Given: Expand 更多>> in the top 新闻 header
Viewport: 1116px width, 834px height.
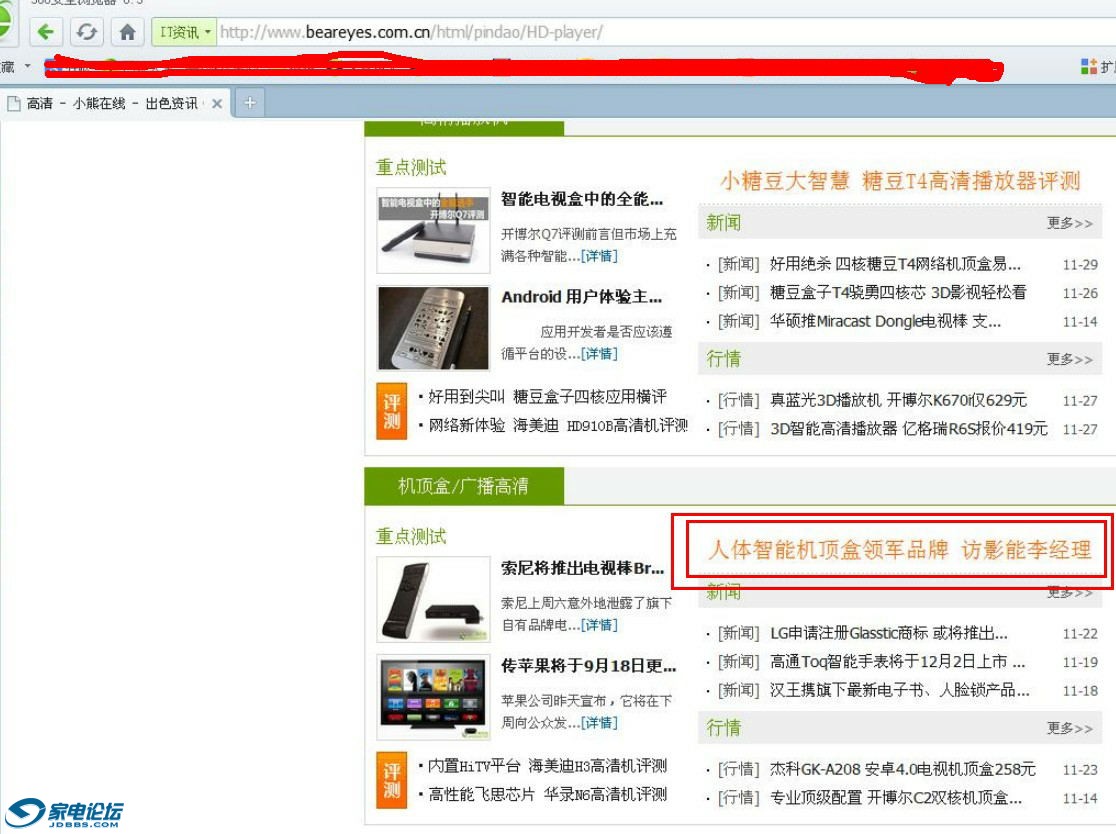Looking at the screenshot, I should pos(1069,223).
